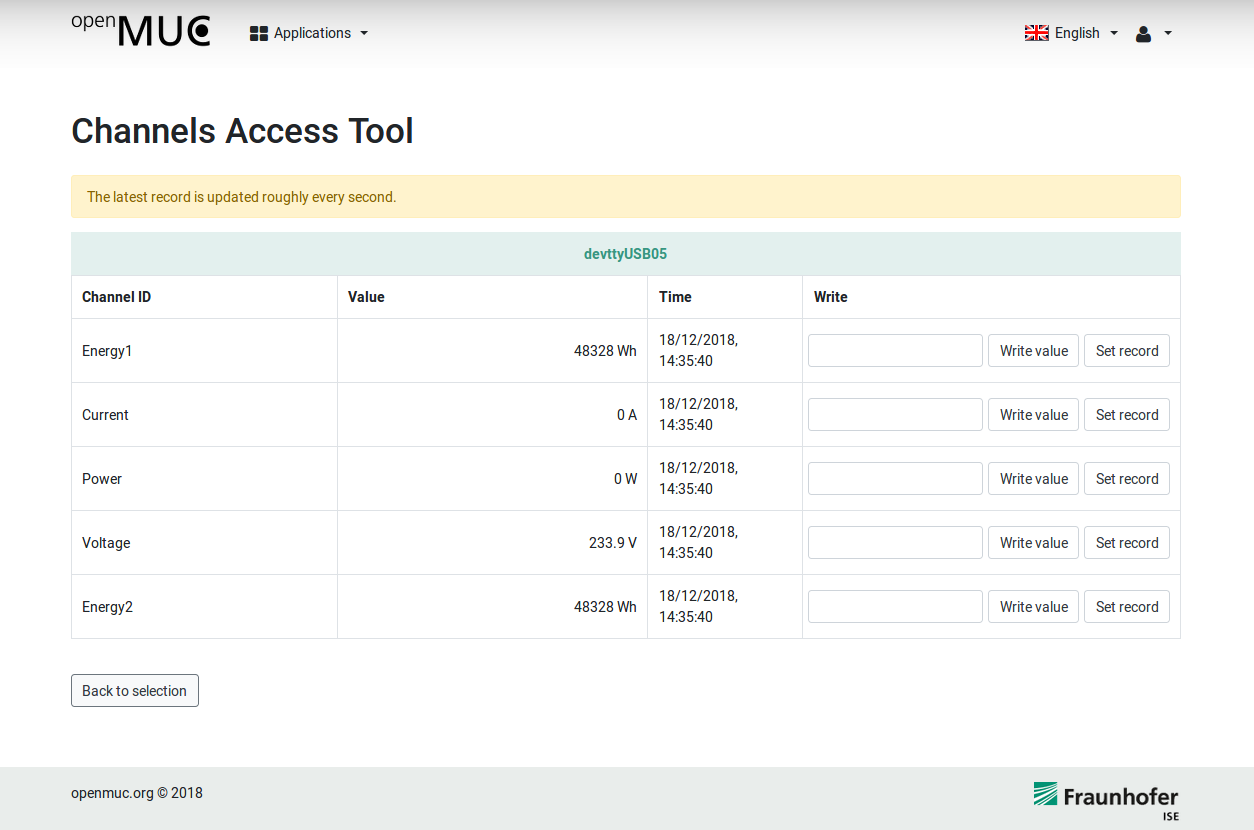This screenshot has height=830, width=1254.
Task: Click Write value for Energy1
Action: [1033, 350]
